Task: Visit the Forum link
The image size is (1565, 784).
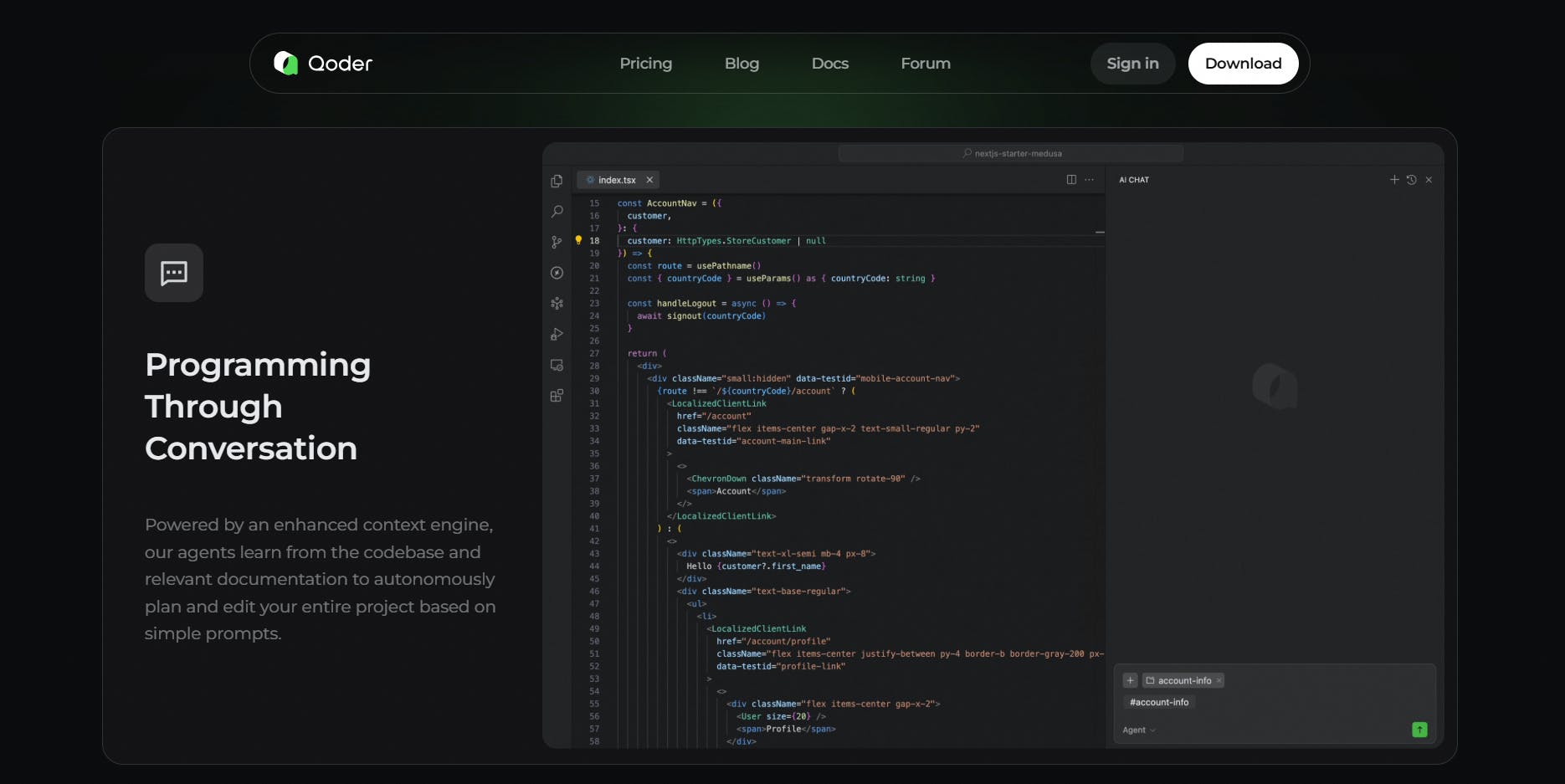Action: click(925, 64)
